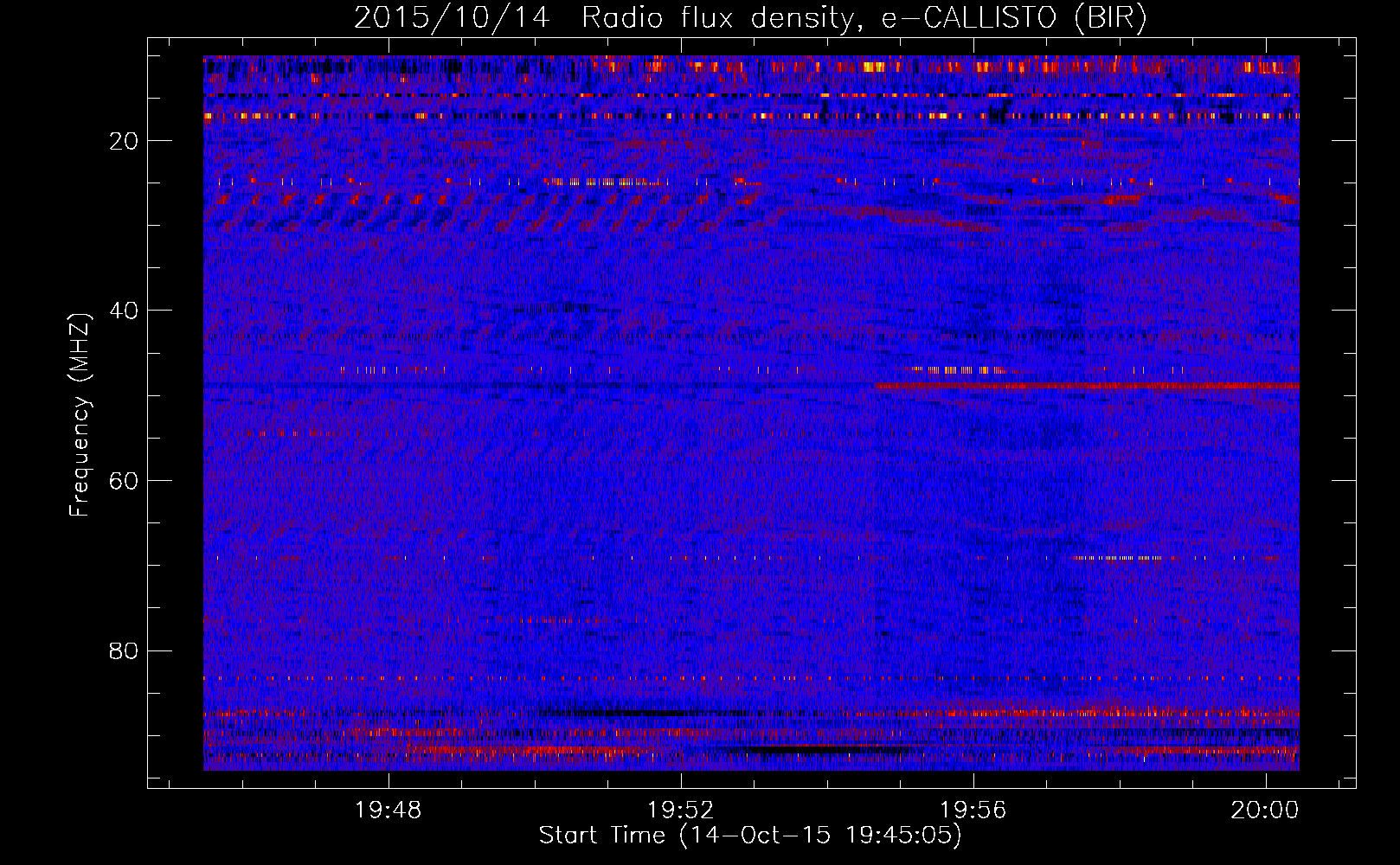The image size is (1400, 865).
Task: Click the 19:56 time tick label
Action: [973, 811]
